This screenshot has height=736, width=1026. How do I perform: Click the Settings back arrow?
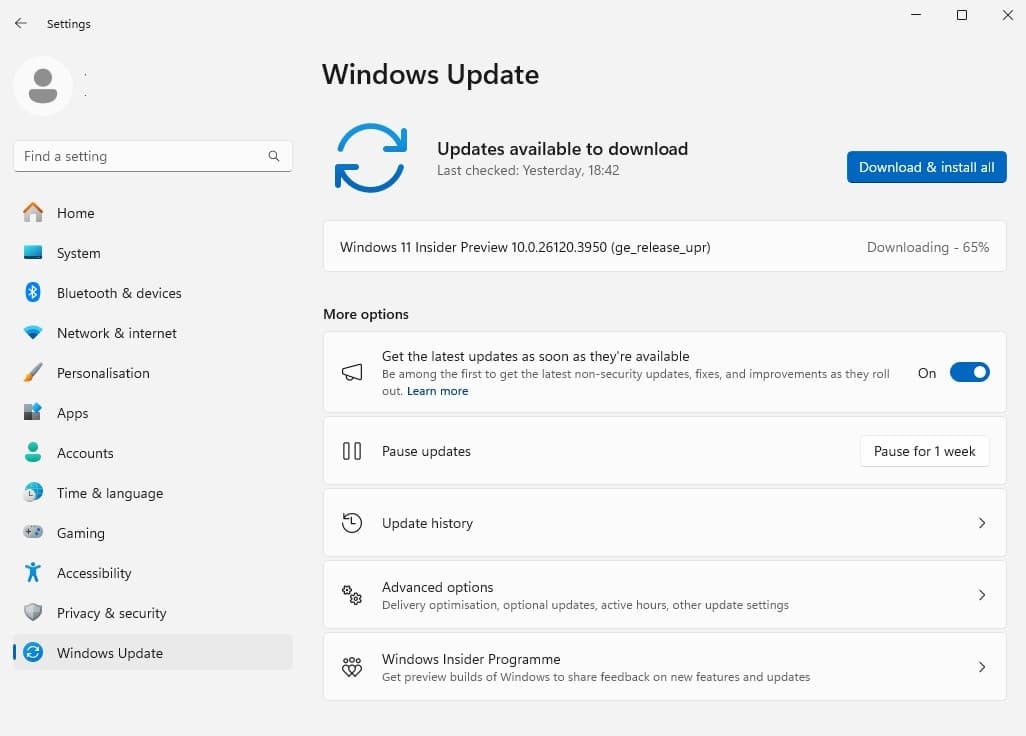[x=21, y=23]
